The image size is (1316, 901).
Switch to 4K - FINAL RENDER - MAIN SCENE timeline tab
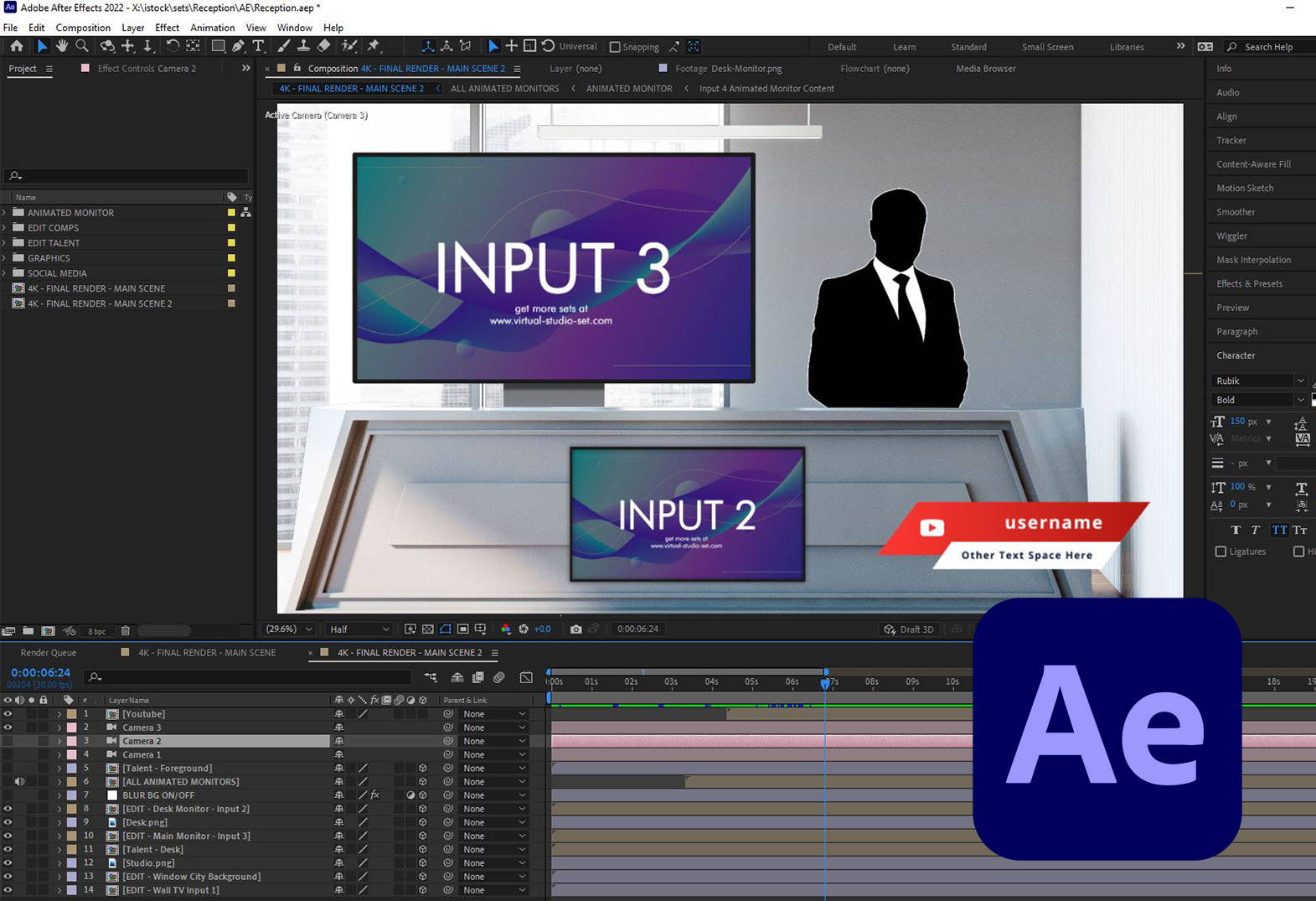pos(207,653)
